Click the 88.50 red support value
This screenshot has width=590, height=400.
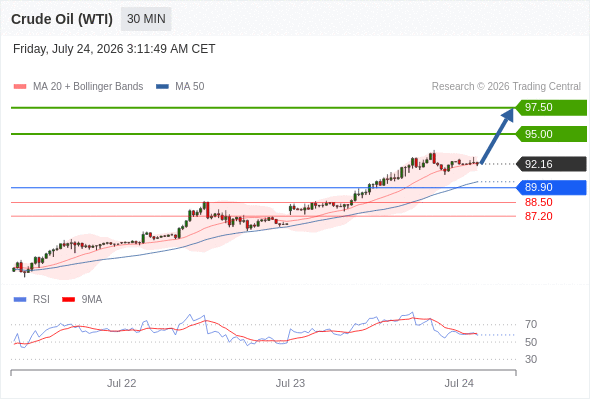[538, 202]
